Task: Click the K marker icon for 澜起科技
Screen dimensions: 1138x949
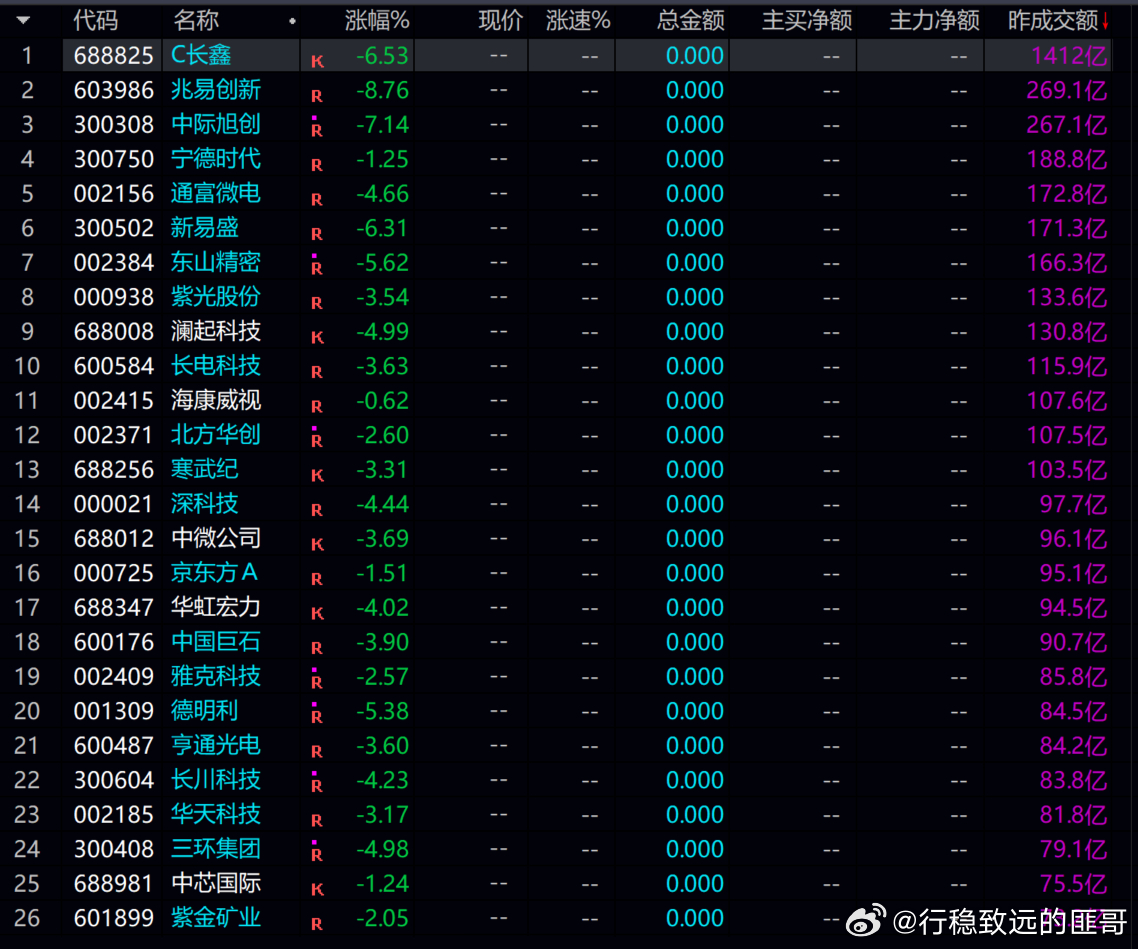Action: [x=317, y=337]
